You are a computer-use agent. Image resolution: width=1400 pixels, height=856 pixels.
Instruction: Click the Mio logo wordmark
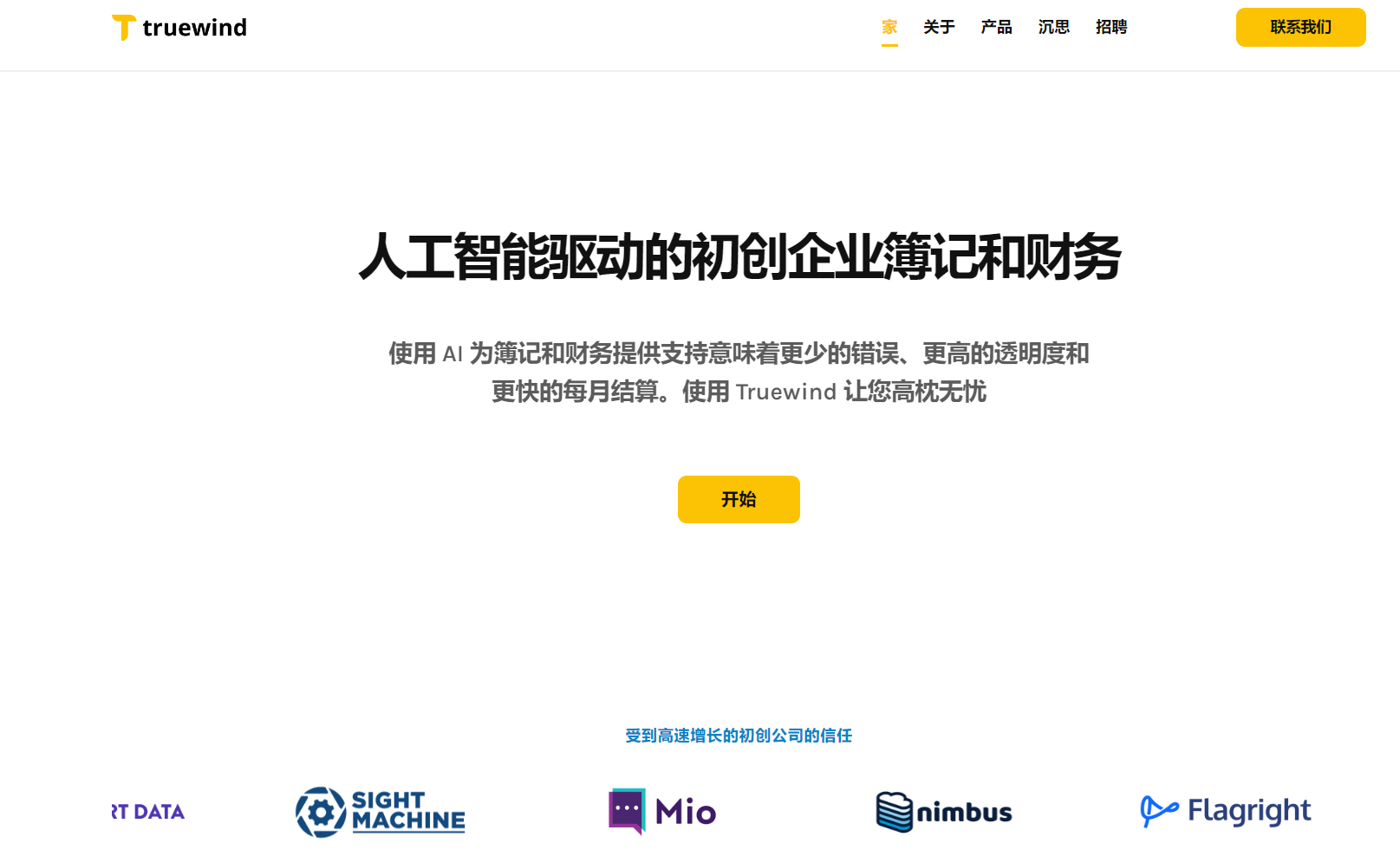click(x=686, y=812)
